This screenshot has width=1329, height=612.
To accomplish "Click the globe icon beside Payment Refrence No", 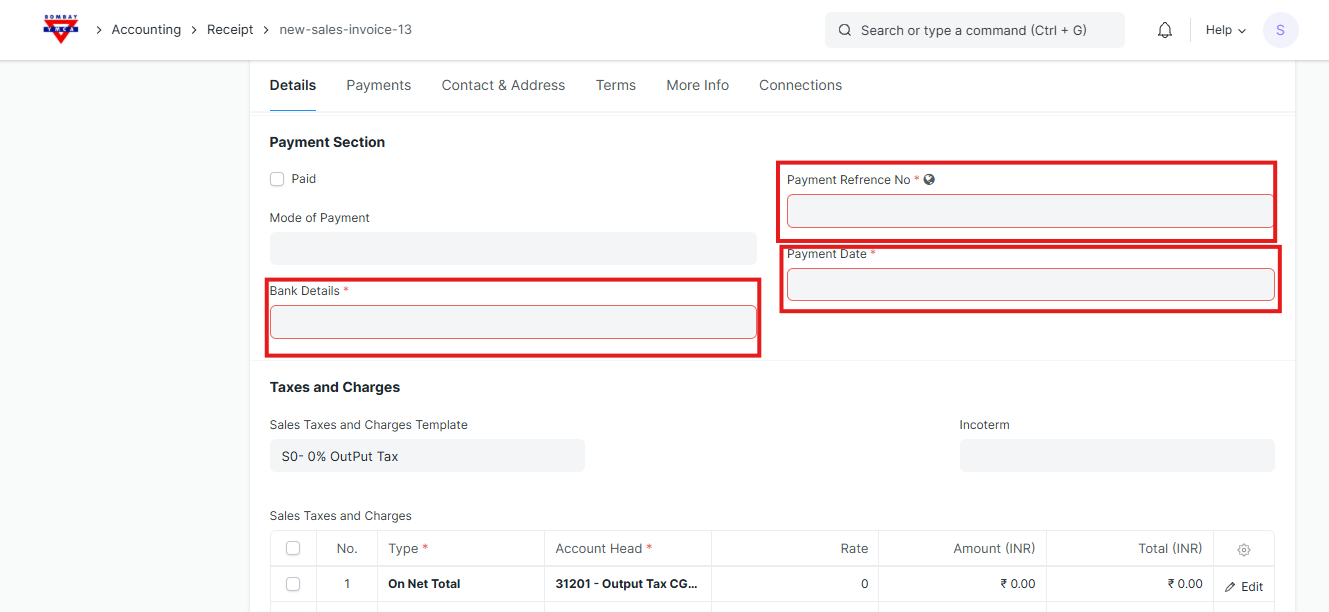I will [929, 180].
